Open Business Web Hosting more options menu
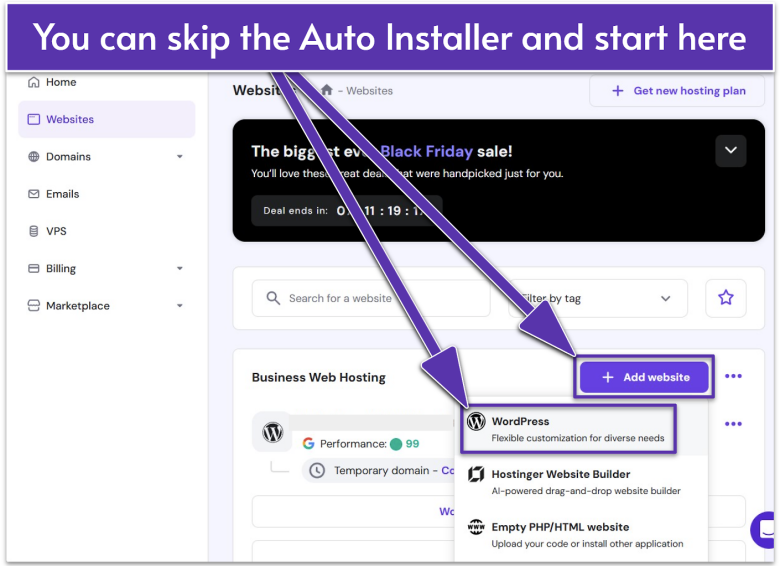Screen dimensions: 780x566 [733, 376]
